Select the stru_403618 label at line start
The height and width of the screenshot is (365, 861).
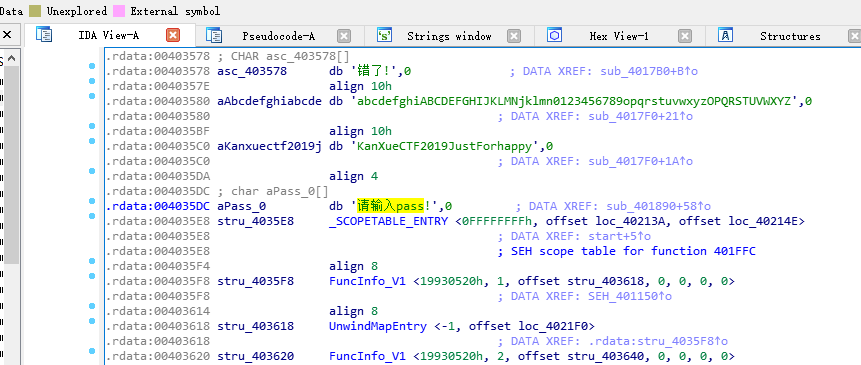[255, 326]
